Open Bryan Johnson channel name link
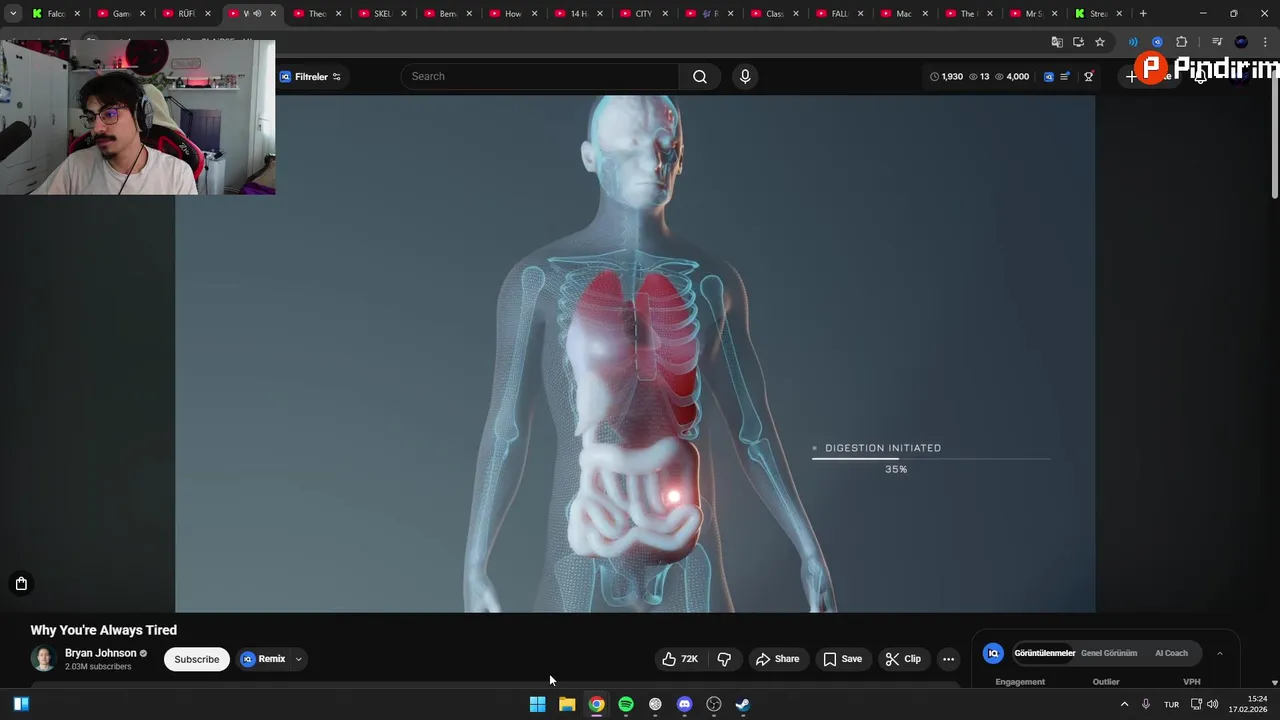Viewport: 1280px width, 720px height. pos(100,653)
